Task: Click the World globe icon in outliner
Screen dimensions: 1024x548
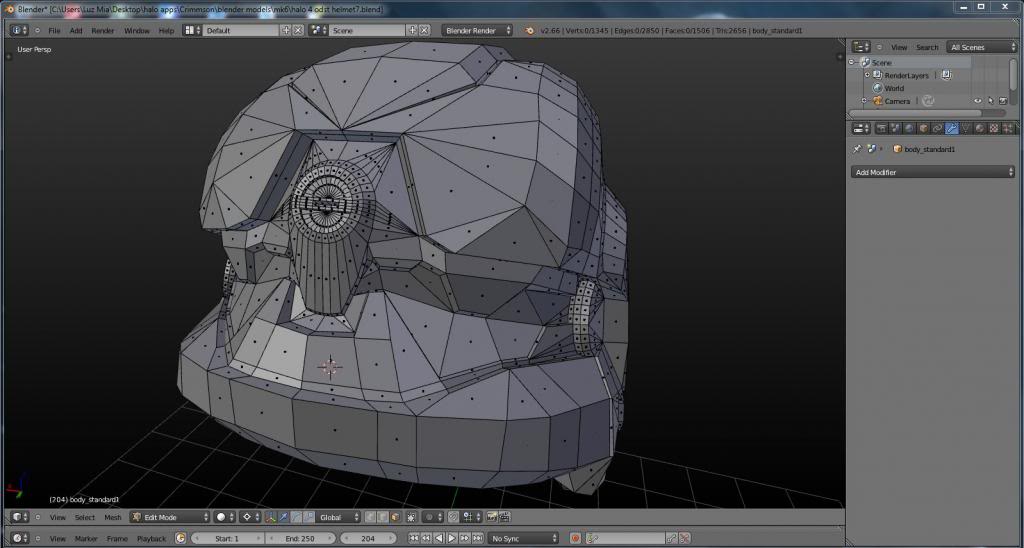Action: click(878, 88)
